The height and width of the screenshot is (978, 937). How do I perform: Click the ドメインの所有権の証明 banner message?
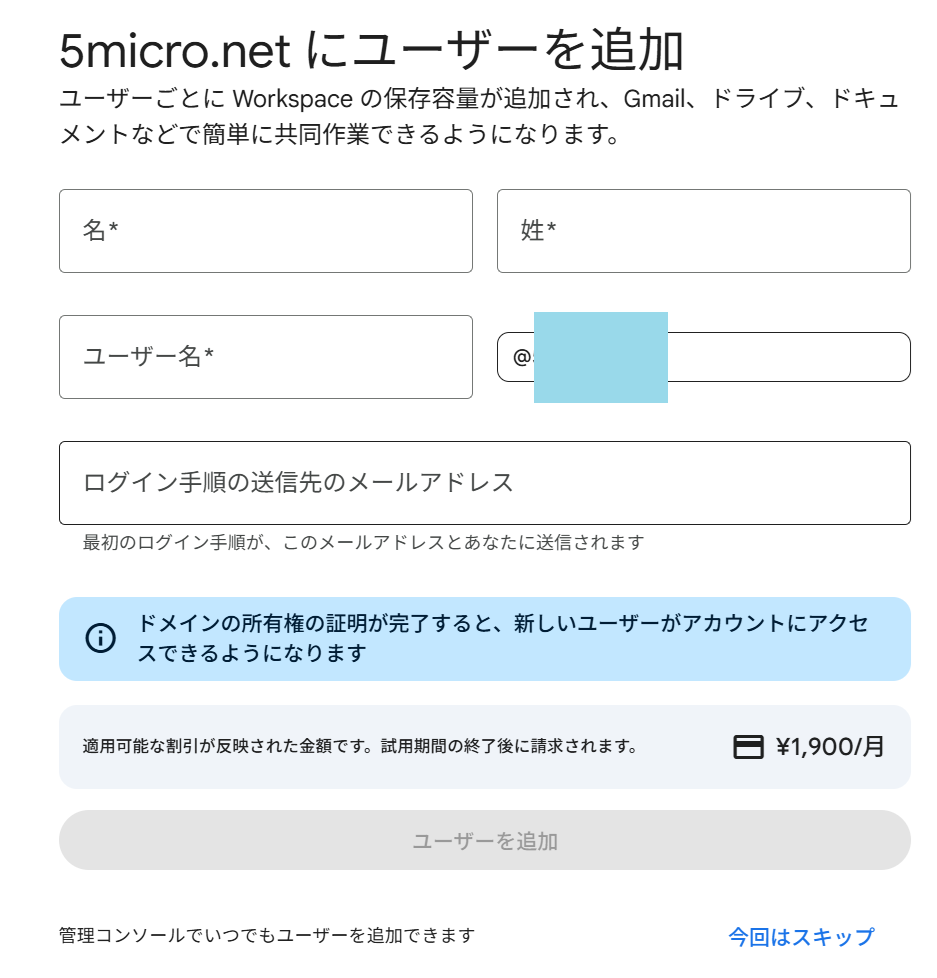[503, 638]
